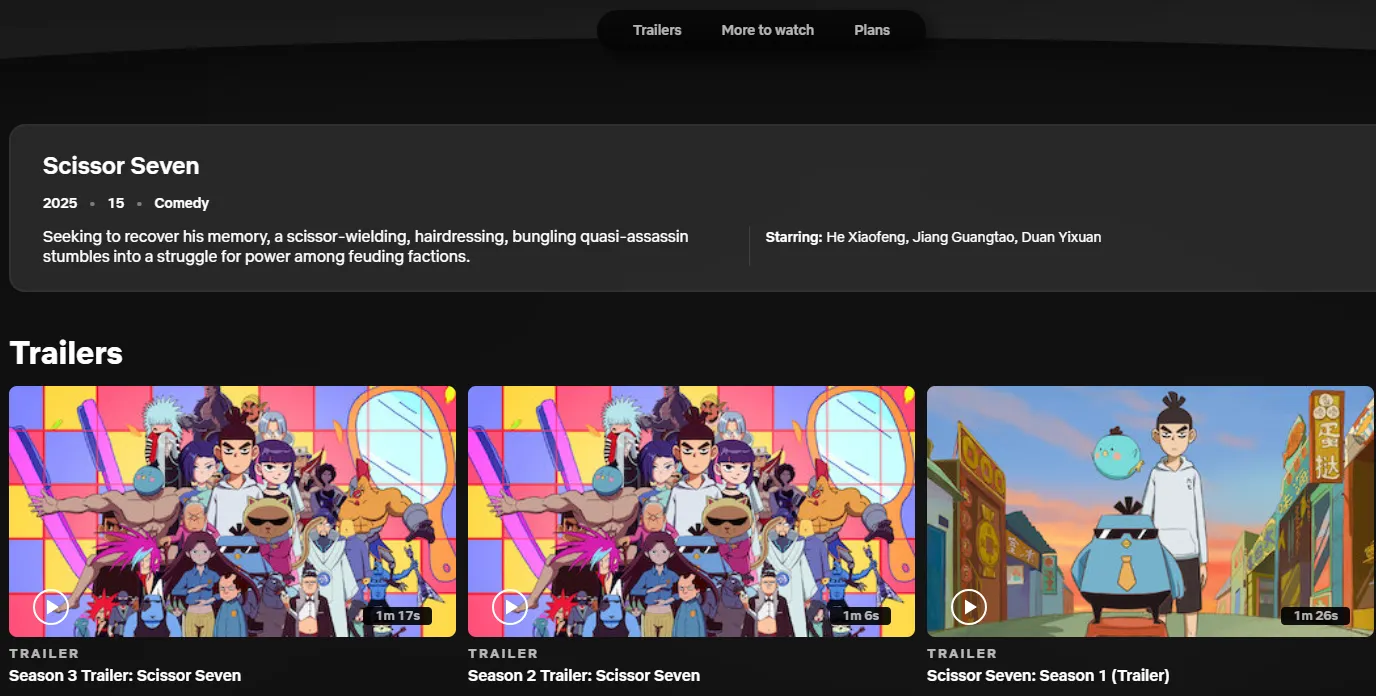Open the More to watch tab
Screen dimensions: 1376x696
(767, 30)
